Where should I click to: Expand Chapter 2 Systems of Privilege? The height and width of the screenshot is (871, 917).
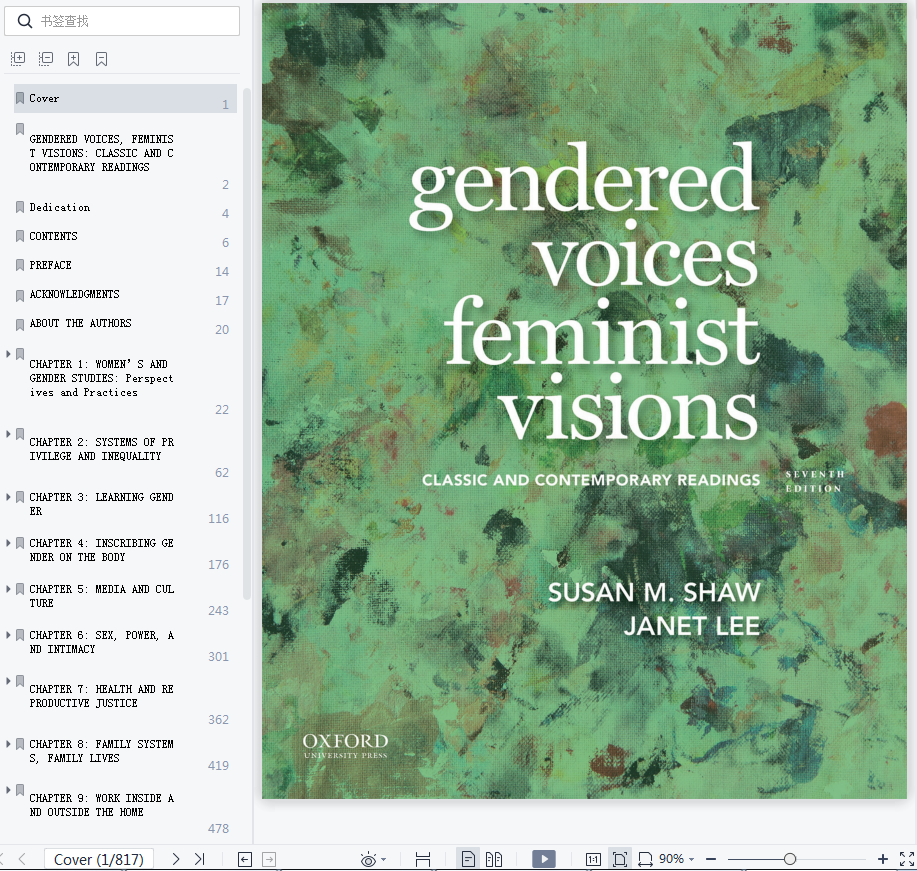point(8,434)
